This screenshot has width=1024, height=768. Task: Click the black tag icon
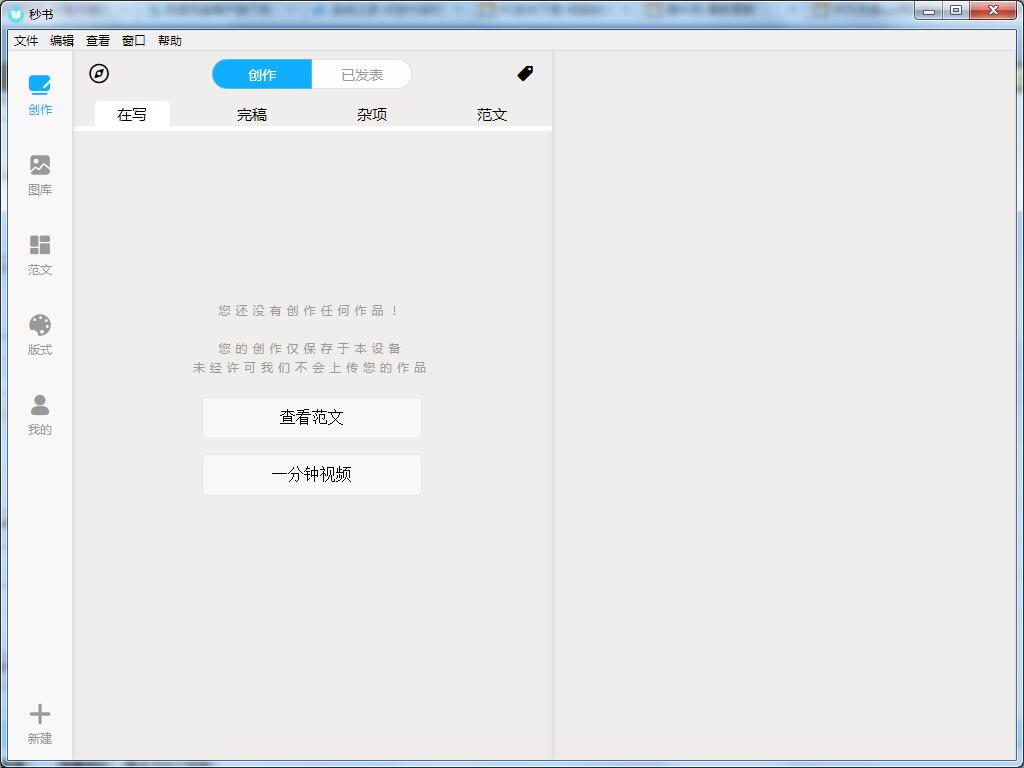[525, 74]
